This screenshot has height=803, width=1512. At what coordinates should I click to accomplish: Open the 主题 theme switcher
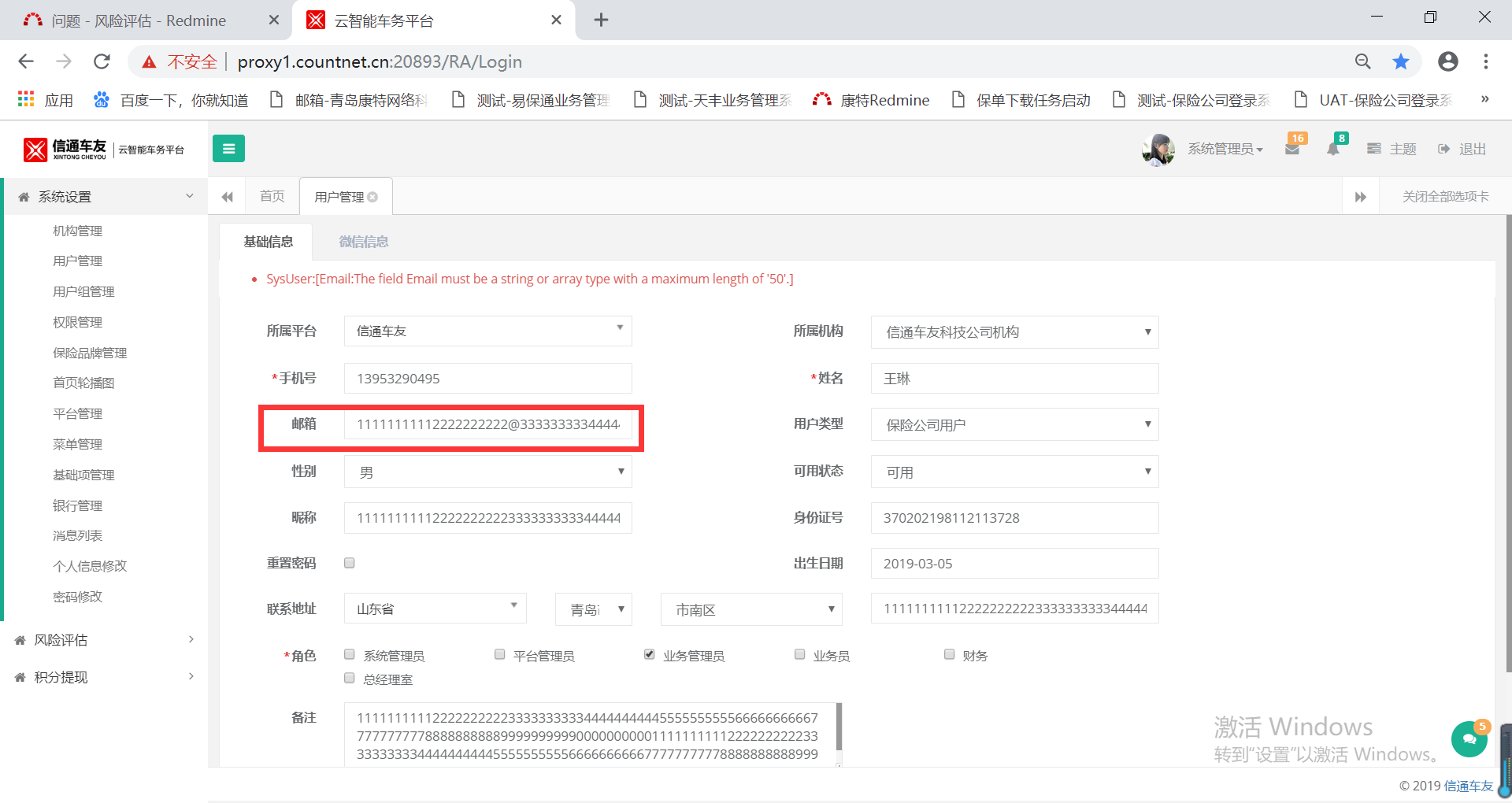pyautogui.click(x=1392, y=149)
